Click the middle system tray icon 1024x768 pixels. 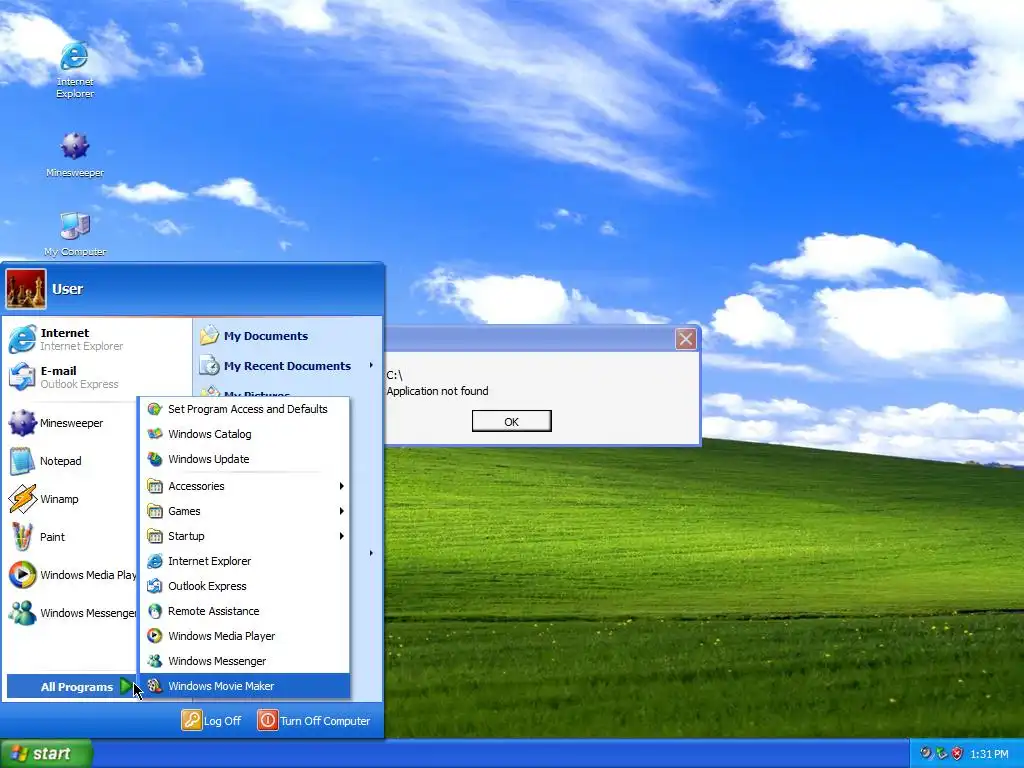click(941, 754)
